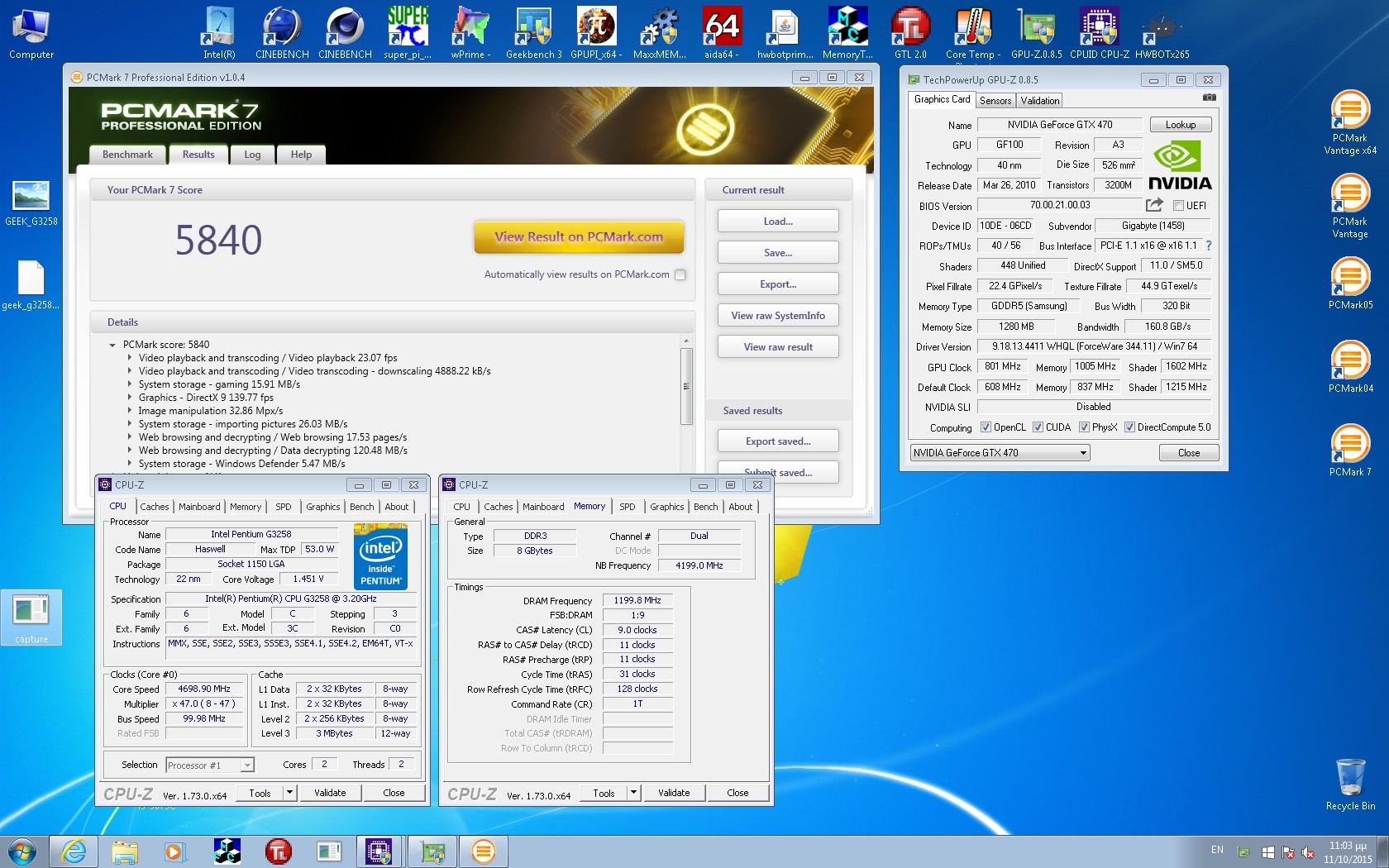Click the Details scrollbar up arrow
This screenshot has width=1389, height=868.
pyautogui.click(x=686, y=341)
